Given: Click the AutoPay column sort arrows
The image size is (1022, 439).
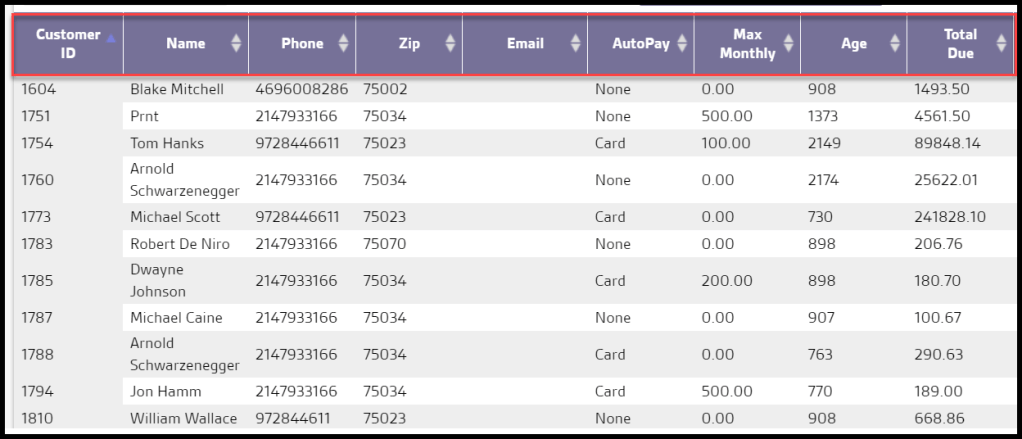Looking at the screenshot, I should pos(682,43).
